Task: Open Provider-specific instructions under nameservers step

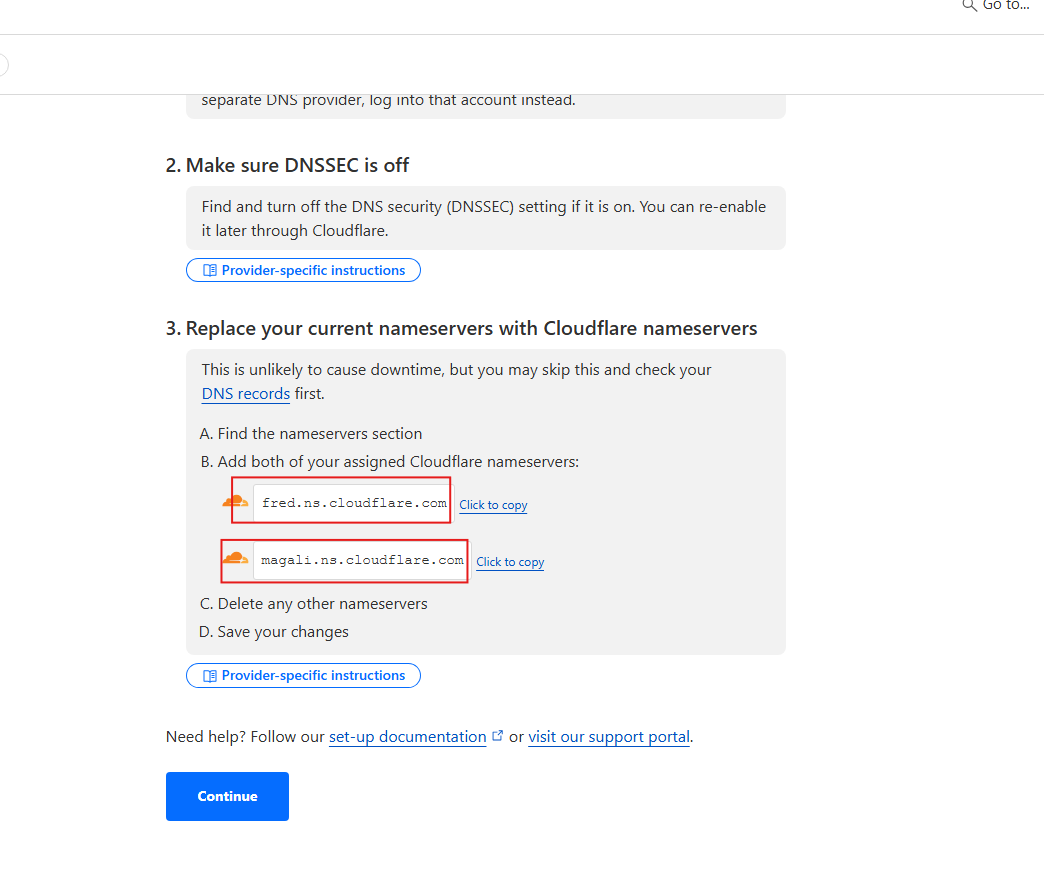Action: coord(303,675)
